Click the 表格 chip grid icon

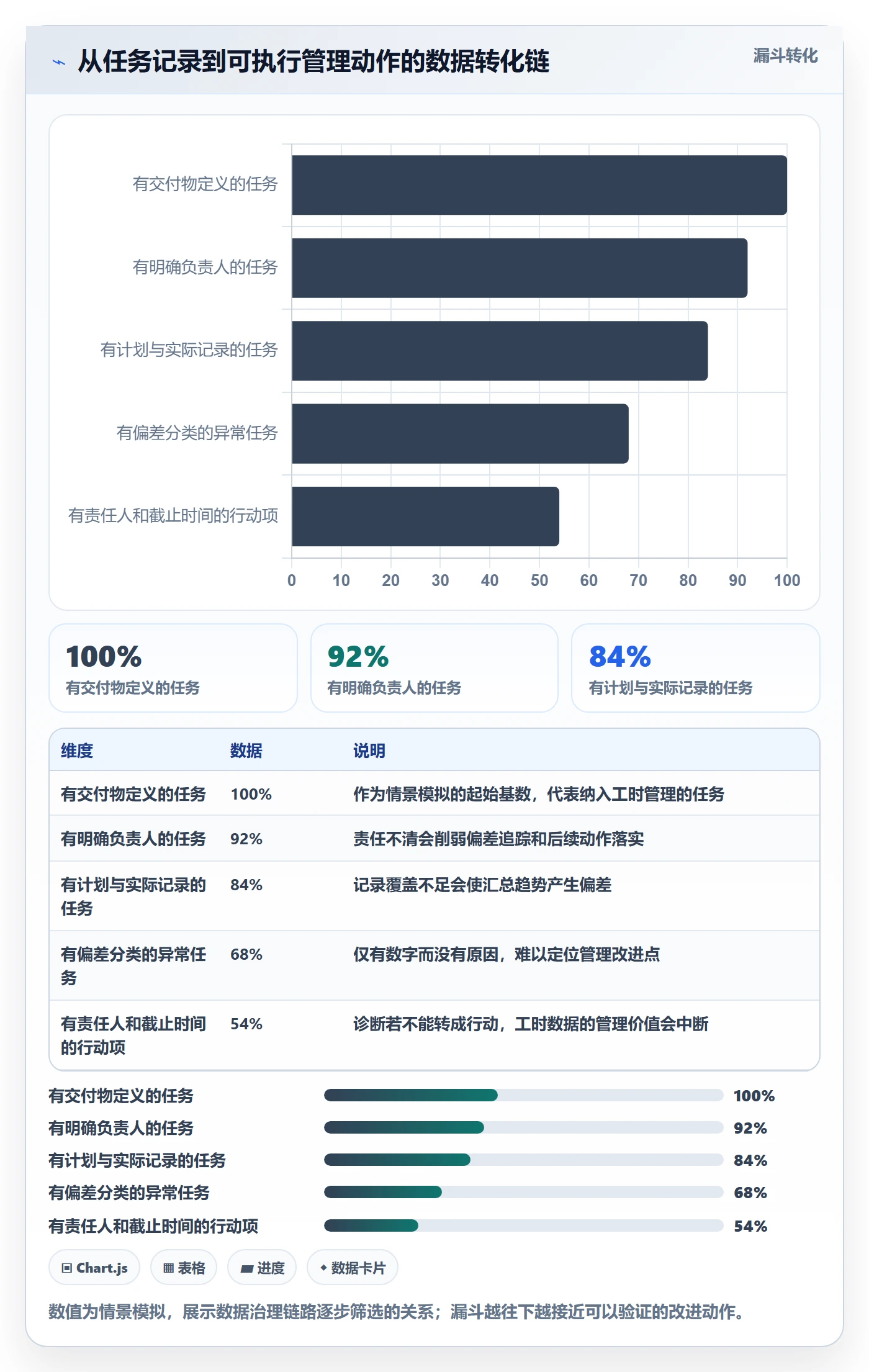tap(168, 1268)
